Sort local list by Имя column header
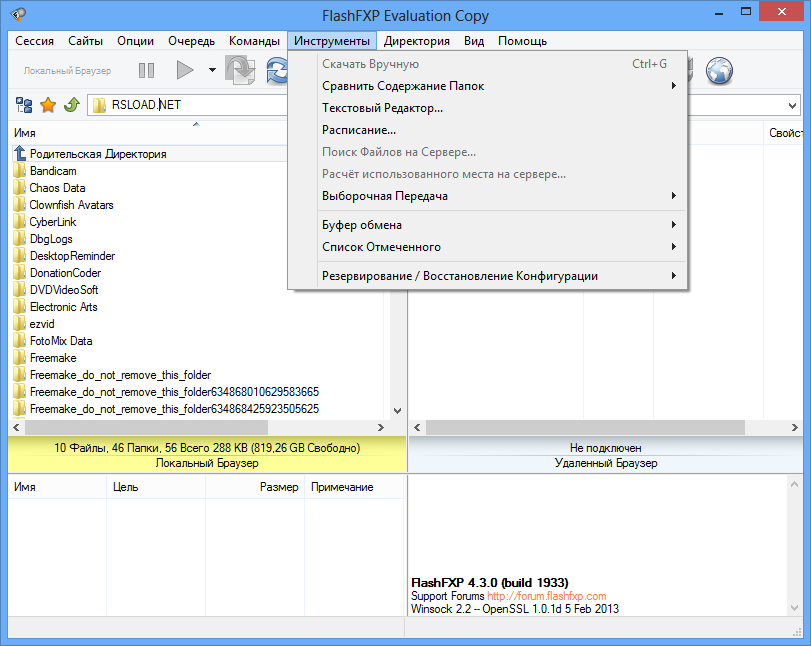 [148, 133]
